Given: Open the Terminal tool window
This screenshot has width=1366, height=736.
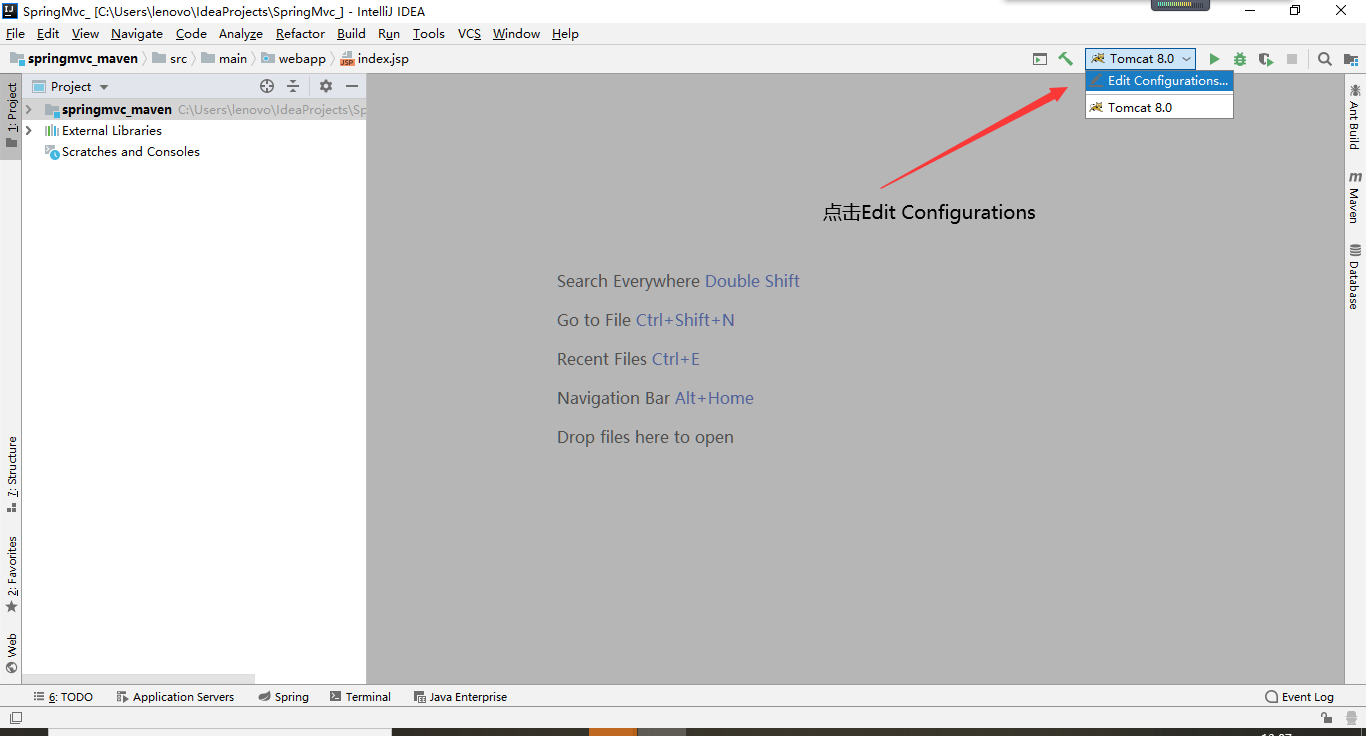Looking at the screenshot, I should 361,697.
